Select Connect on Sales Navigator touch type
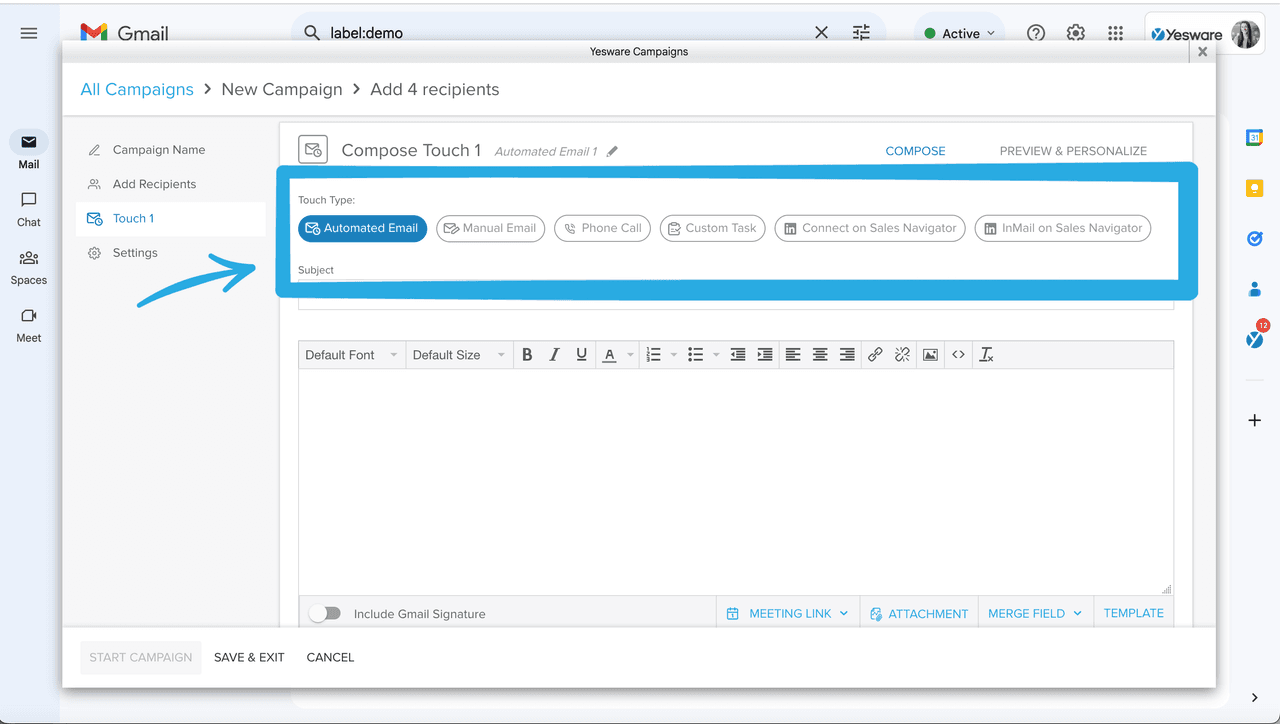 pos(871,228)
